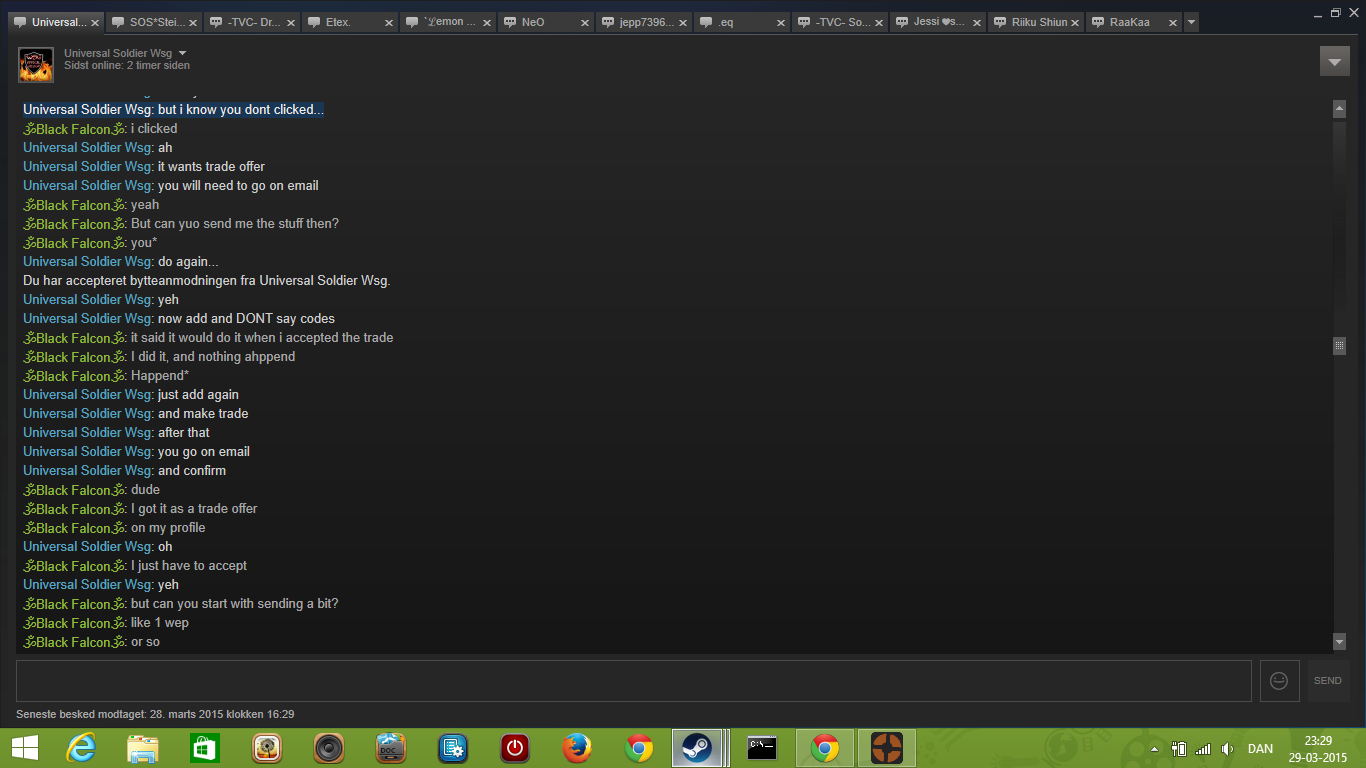
Task: Expand the Universal Soldier Wsg name dropdown
Action: [182, 53]
